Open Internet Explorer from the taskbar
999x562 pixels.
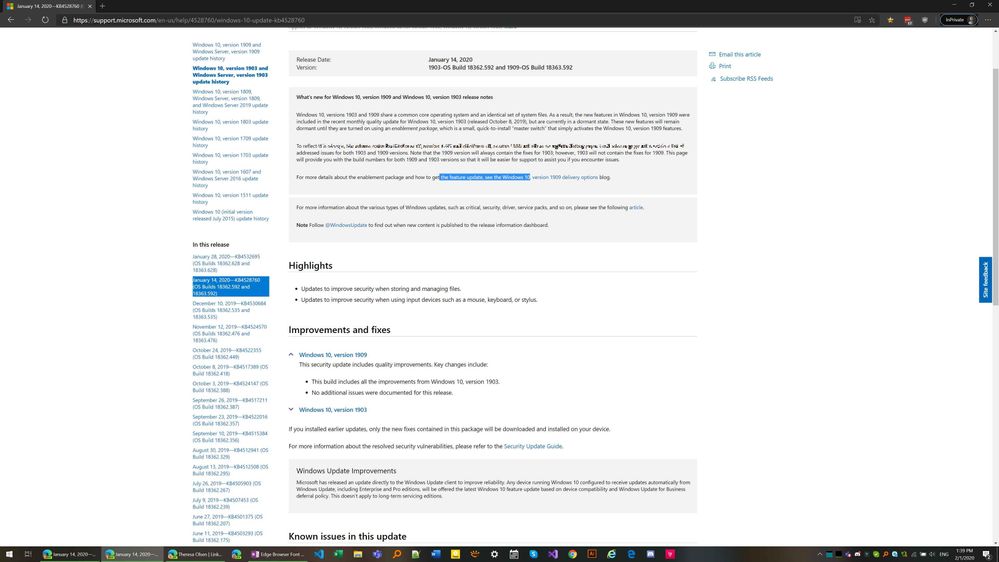pyautogui.click(x=612, y=554)
